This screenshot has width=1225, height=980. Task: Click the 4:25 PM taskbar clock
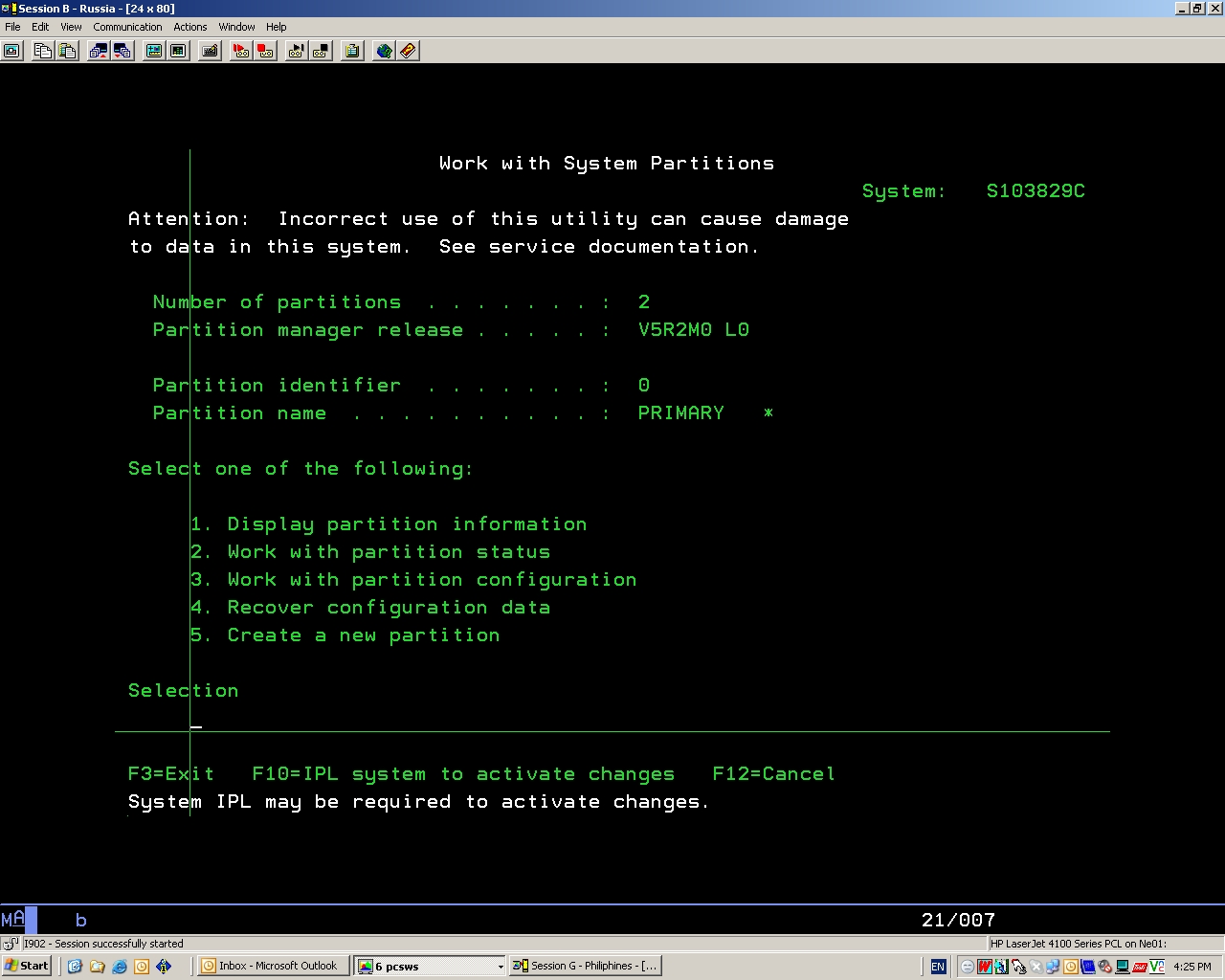[1192, 967]
